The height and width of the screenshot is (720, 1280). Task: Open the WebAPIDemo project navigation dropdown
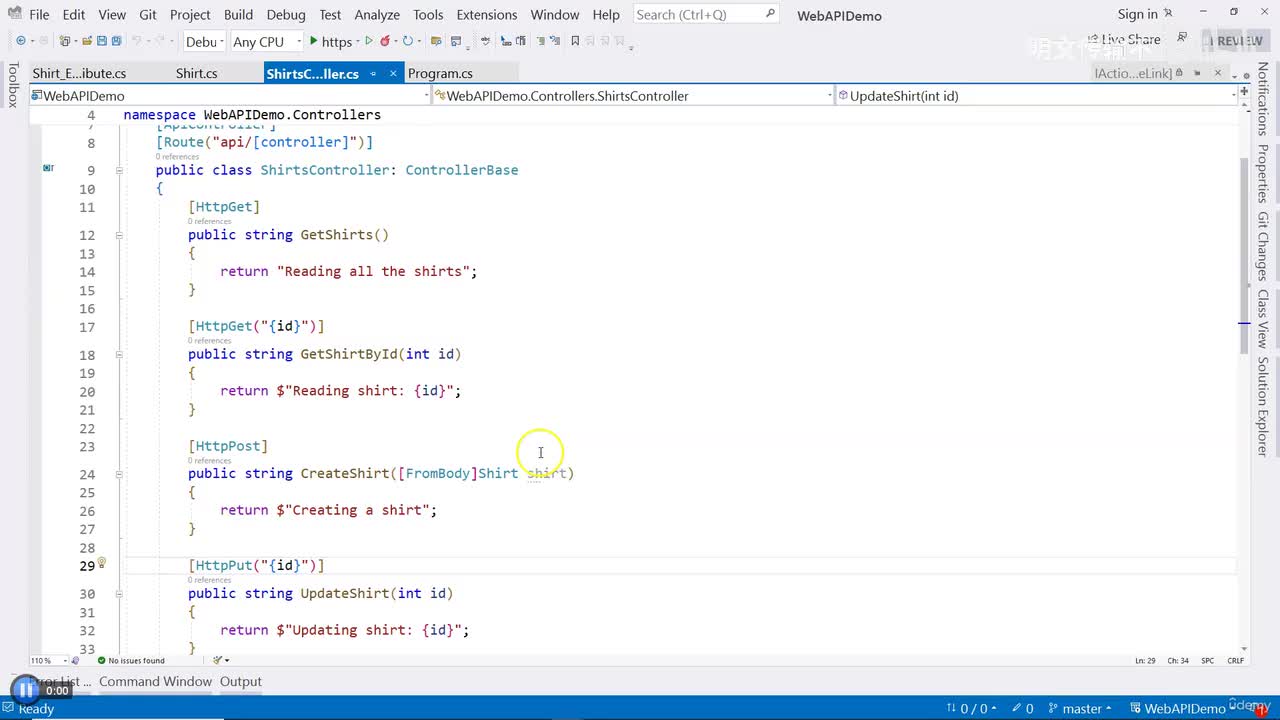click(x=230, y=96)
